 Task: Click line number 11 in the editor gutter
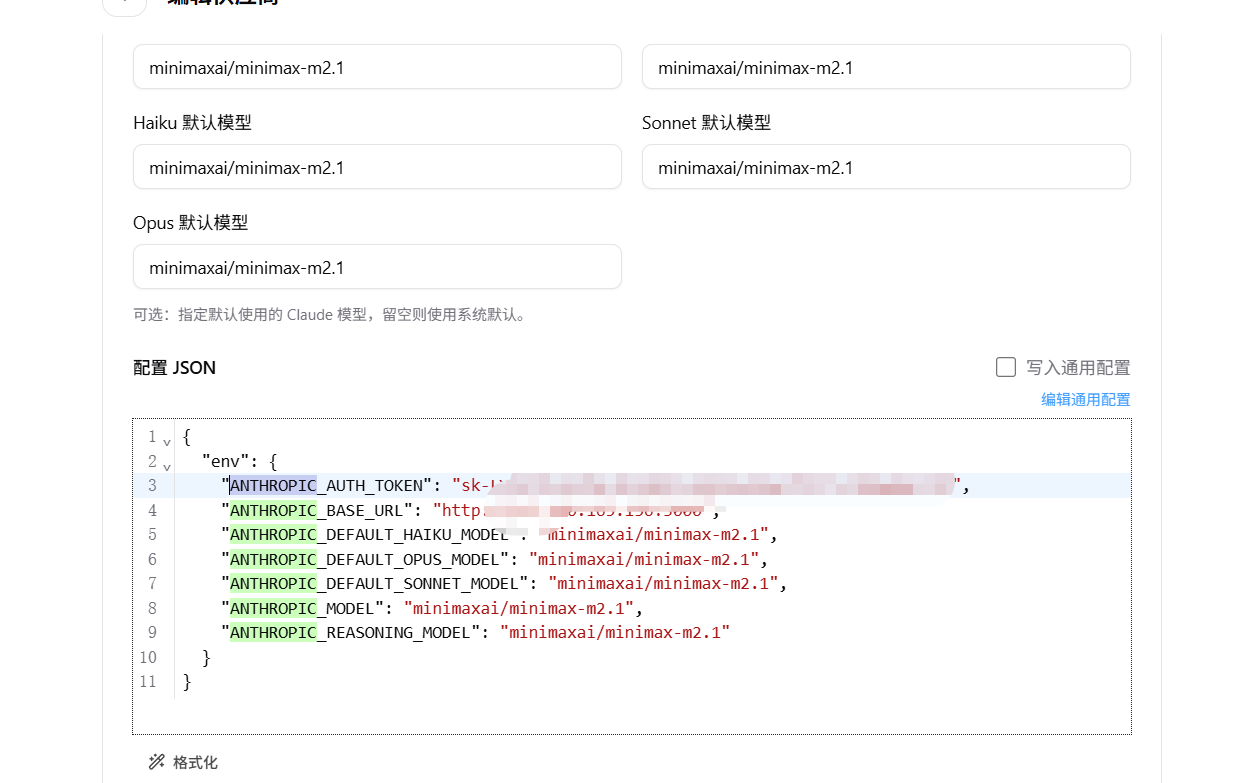pos(148,682)
